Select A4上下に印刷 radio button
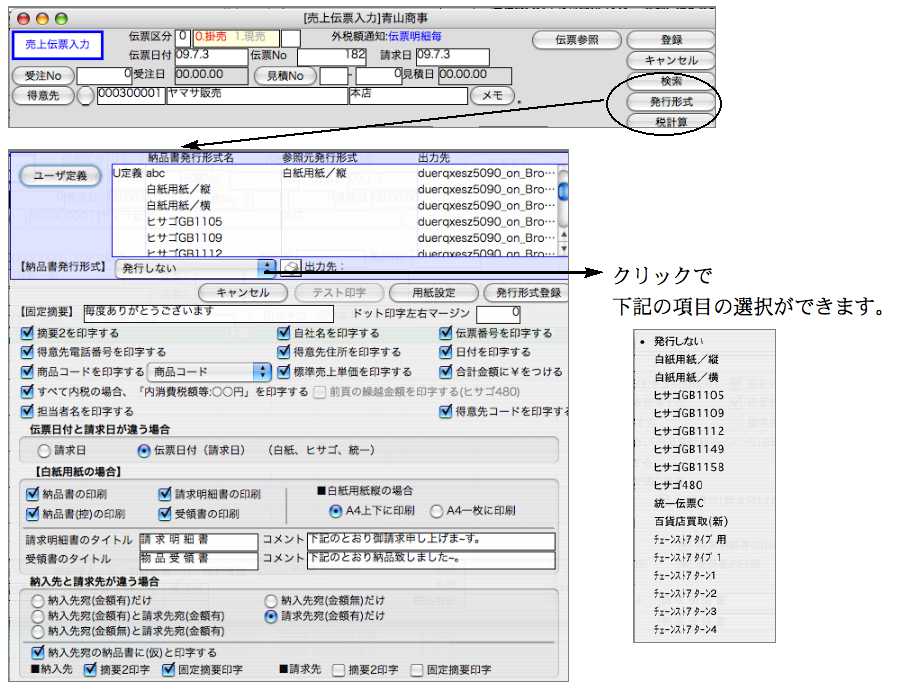Image resolution: width=904 pixels, height=693 pixels. tap(335, 511)
